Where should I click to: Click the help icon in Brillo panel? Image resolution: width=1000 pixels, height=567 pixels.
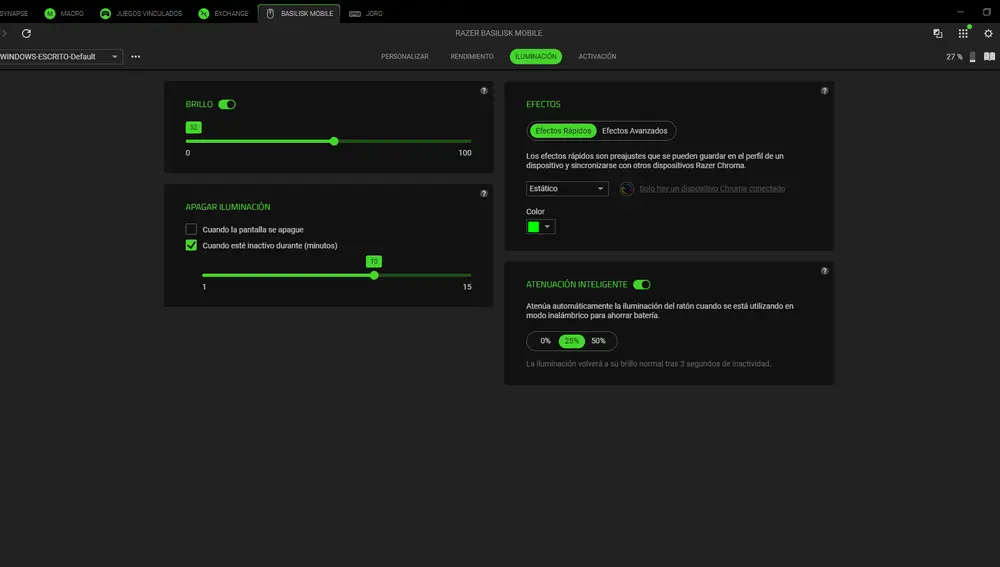click(x=484, y=91)
